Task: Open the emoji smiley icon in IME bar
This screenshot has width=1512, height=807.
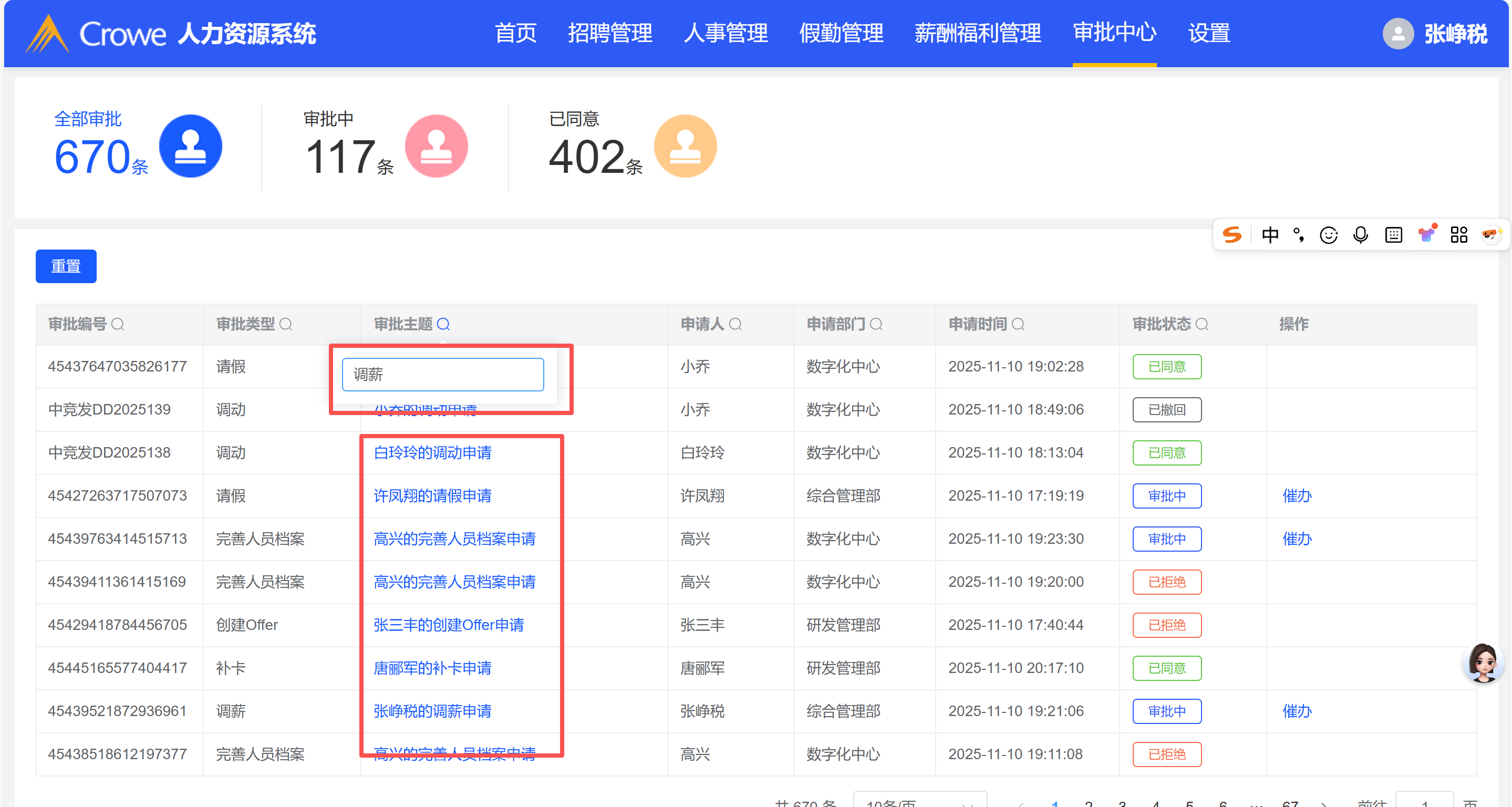Action: pos(1328,235)
